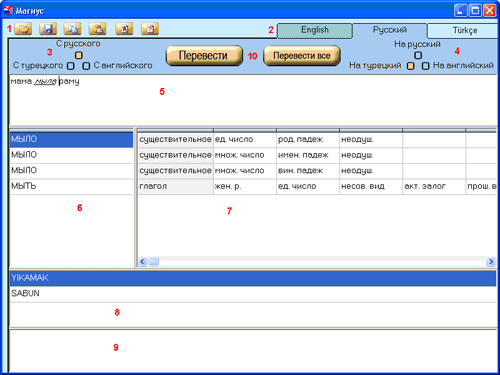
Task: Click 'ед. число' in the глагол row
Action: click(x=308, y=186)
